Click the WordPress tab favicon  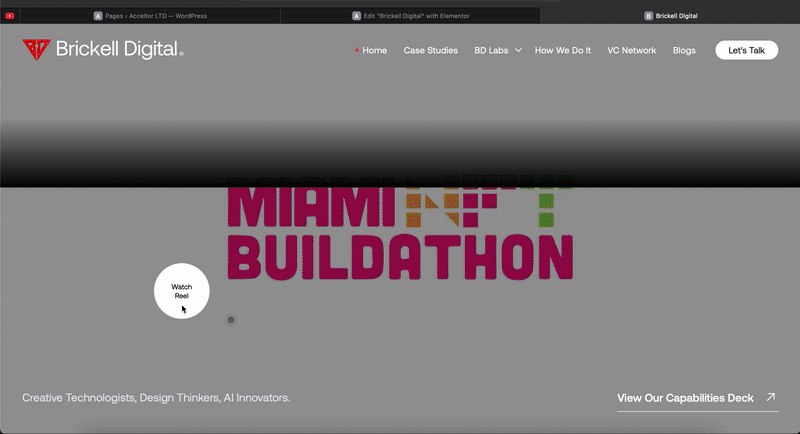pos(98,16)
